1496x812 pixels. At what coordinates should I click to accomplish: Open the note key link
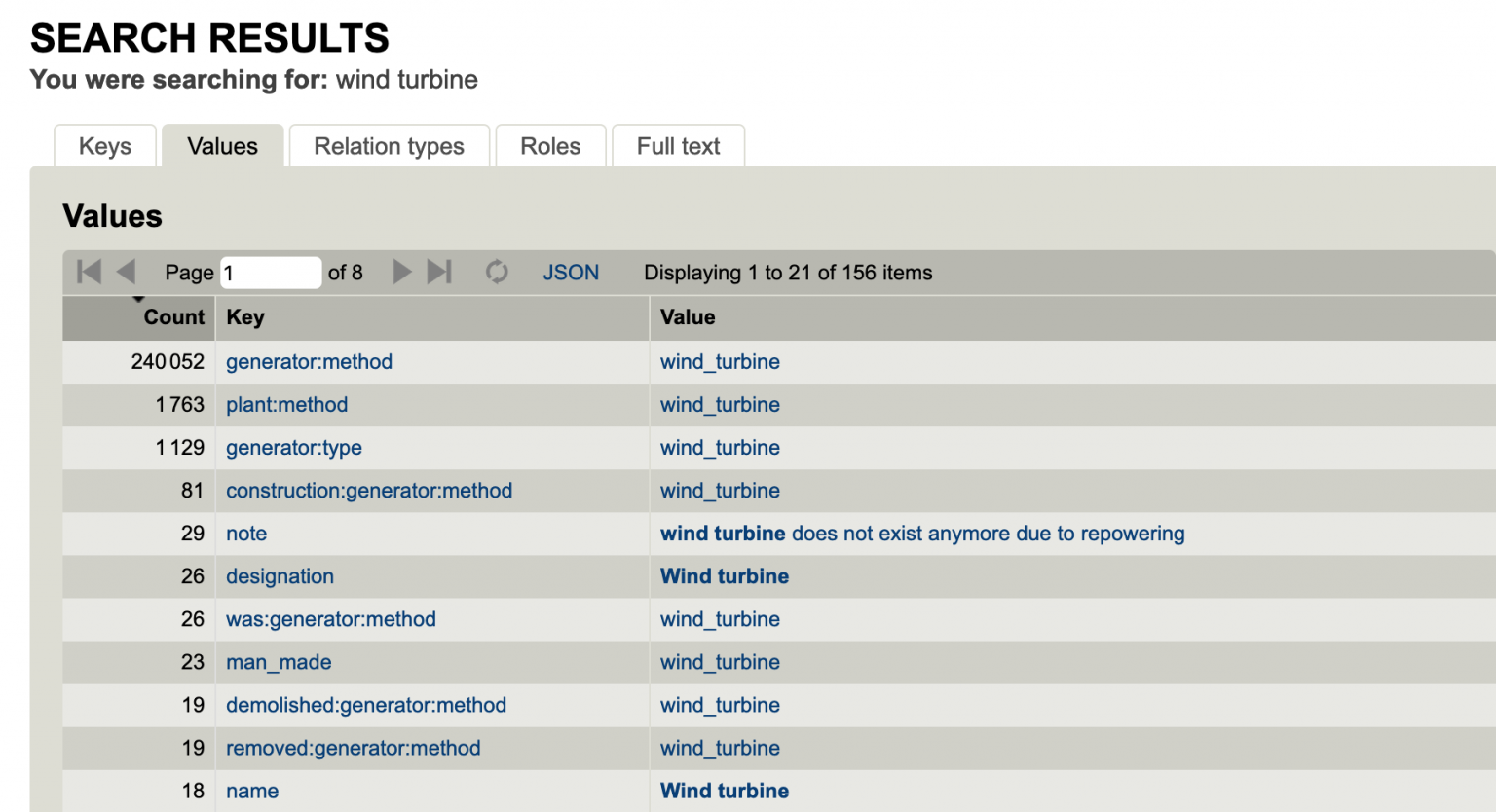tap(245, 533)
